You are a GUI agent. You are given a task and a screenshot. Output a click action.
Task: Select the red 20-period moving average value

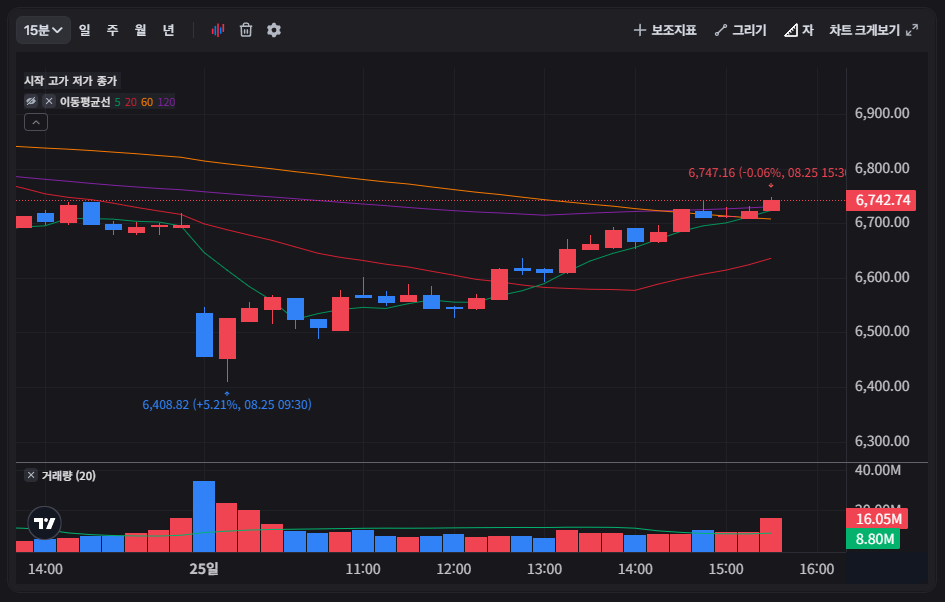coord(131,102)
